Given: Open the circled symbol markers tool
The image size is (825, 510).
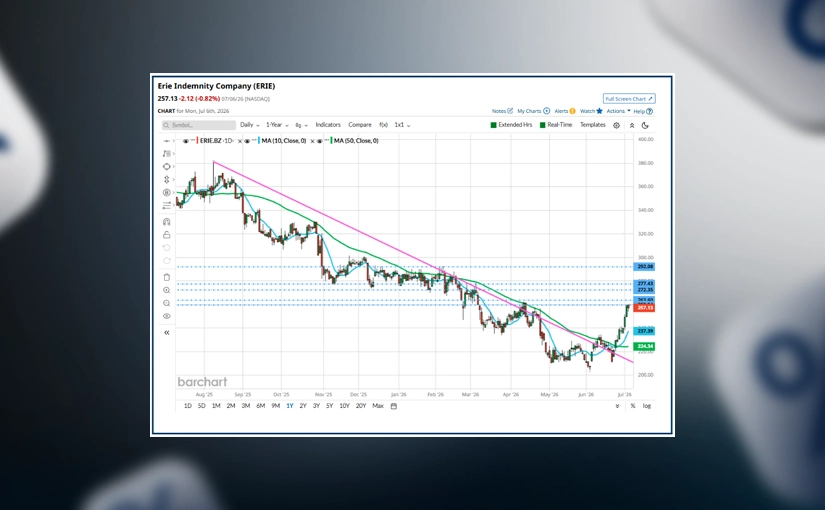Looking at the screenshot, I should point(166,193).
